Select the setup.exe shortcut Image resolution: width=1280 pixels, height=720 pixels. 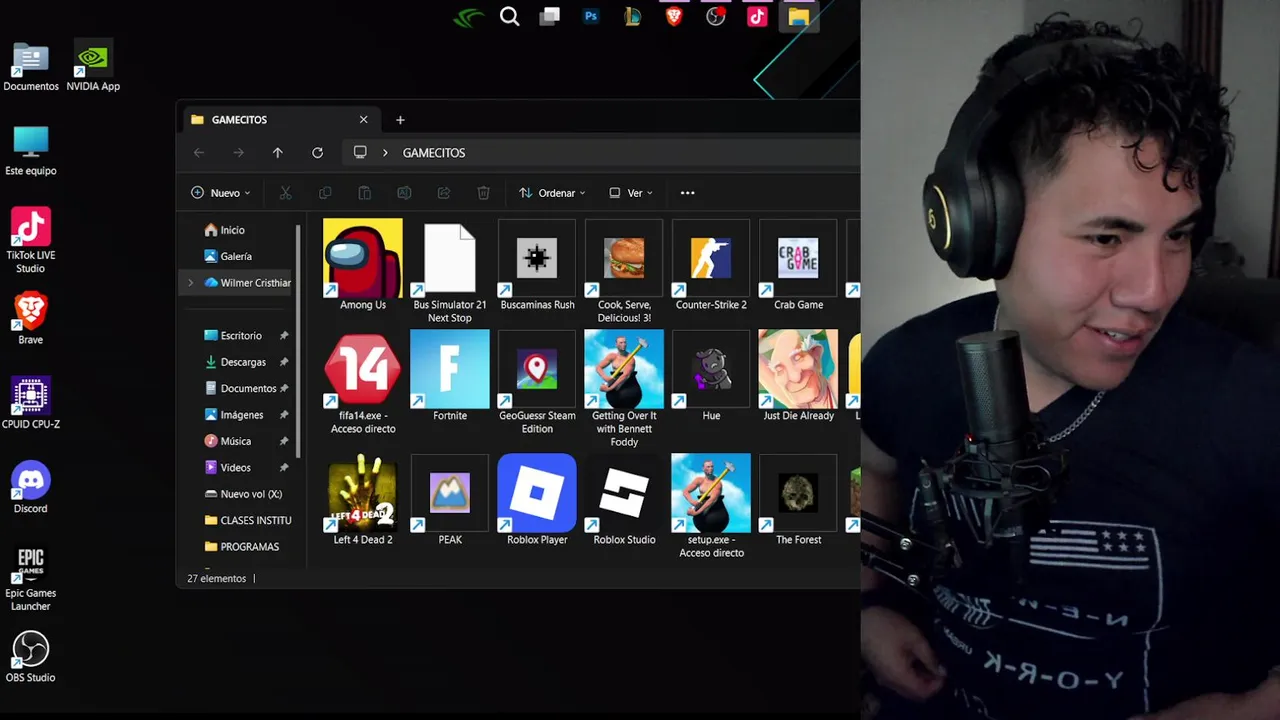pos(711,506)
